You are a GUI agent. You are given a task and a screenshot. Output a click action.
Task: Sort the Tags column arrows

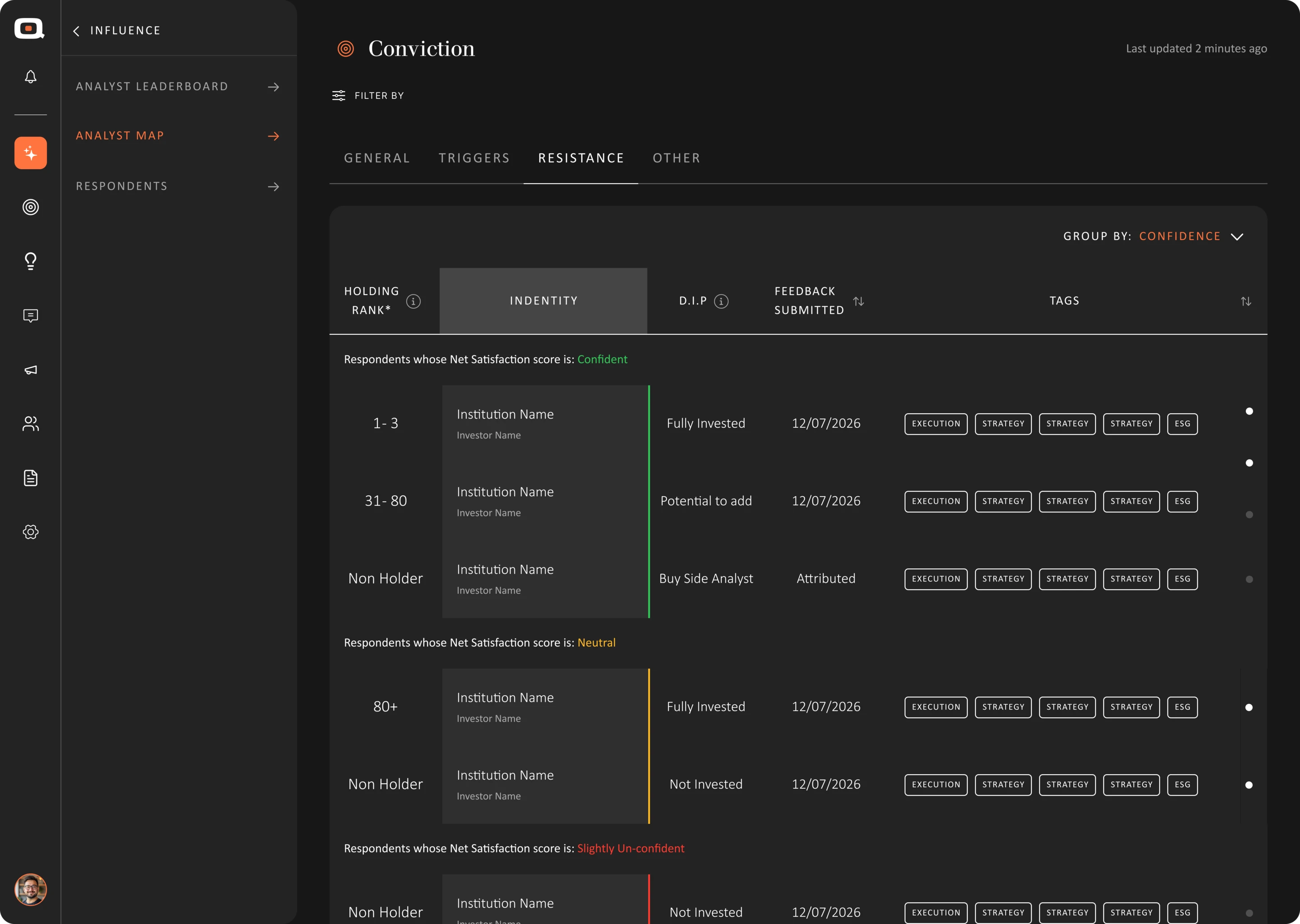pos(1246,301)
